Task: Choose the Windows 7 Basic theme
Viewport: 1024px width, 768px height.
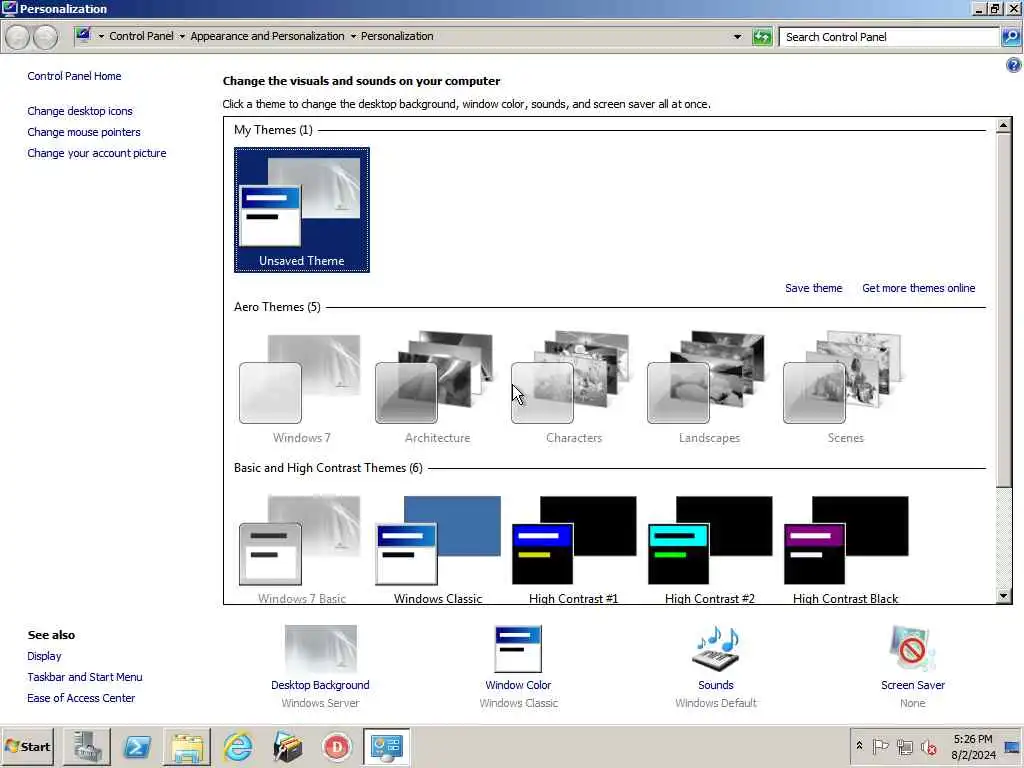Action: (x=301, y=549)
